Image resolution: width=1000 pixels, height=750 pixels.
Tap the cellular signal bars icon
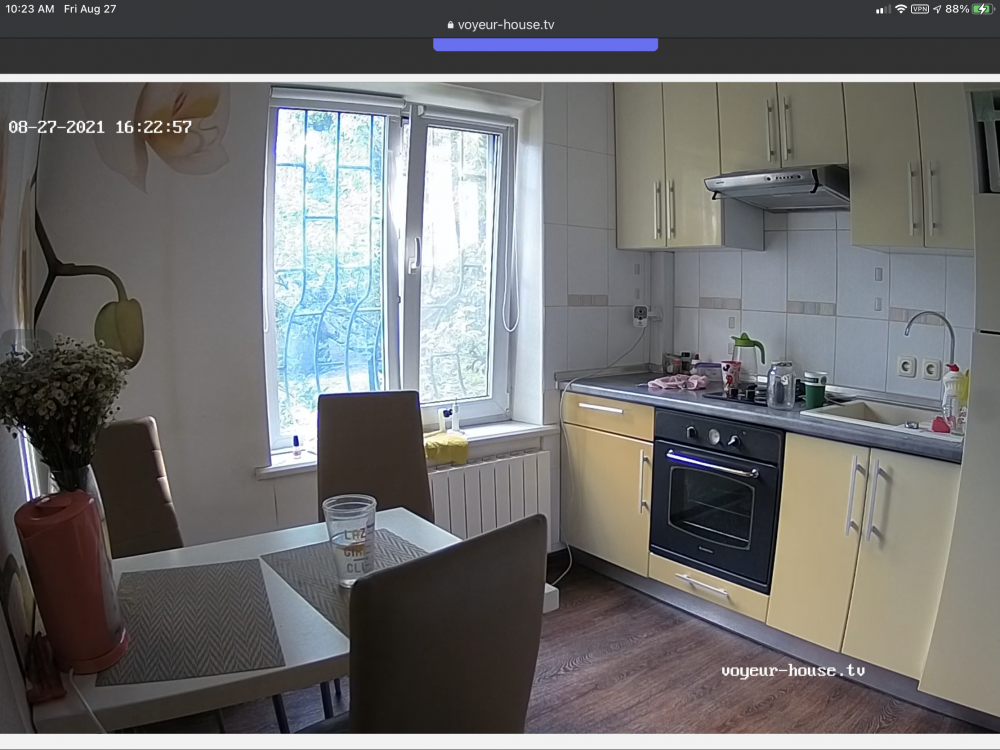click(x=883, y=9)
